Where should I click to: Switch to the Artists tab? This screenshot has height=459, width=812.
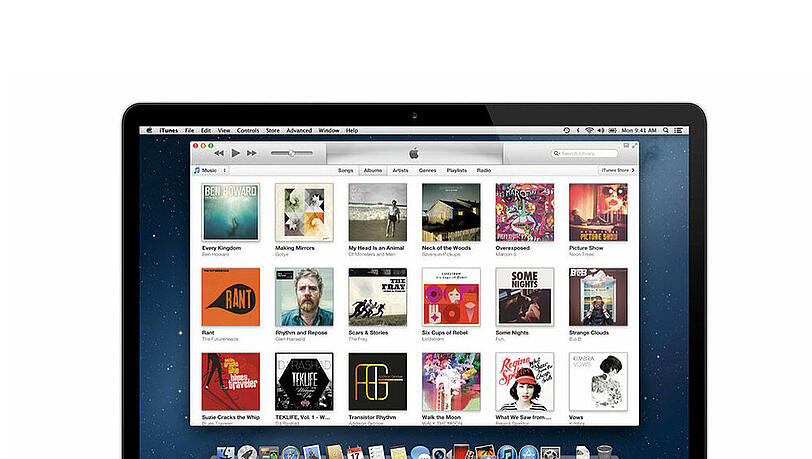click(x=400, y=170)
